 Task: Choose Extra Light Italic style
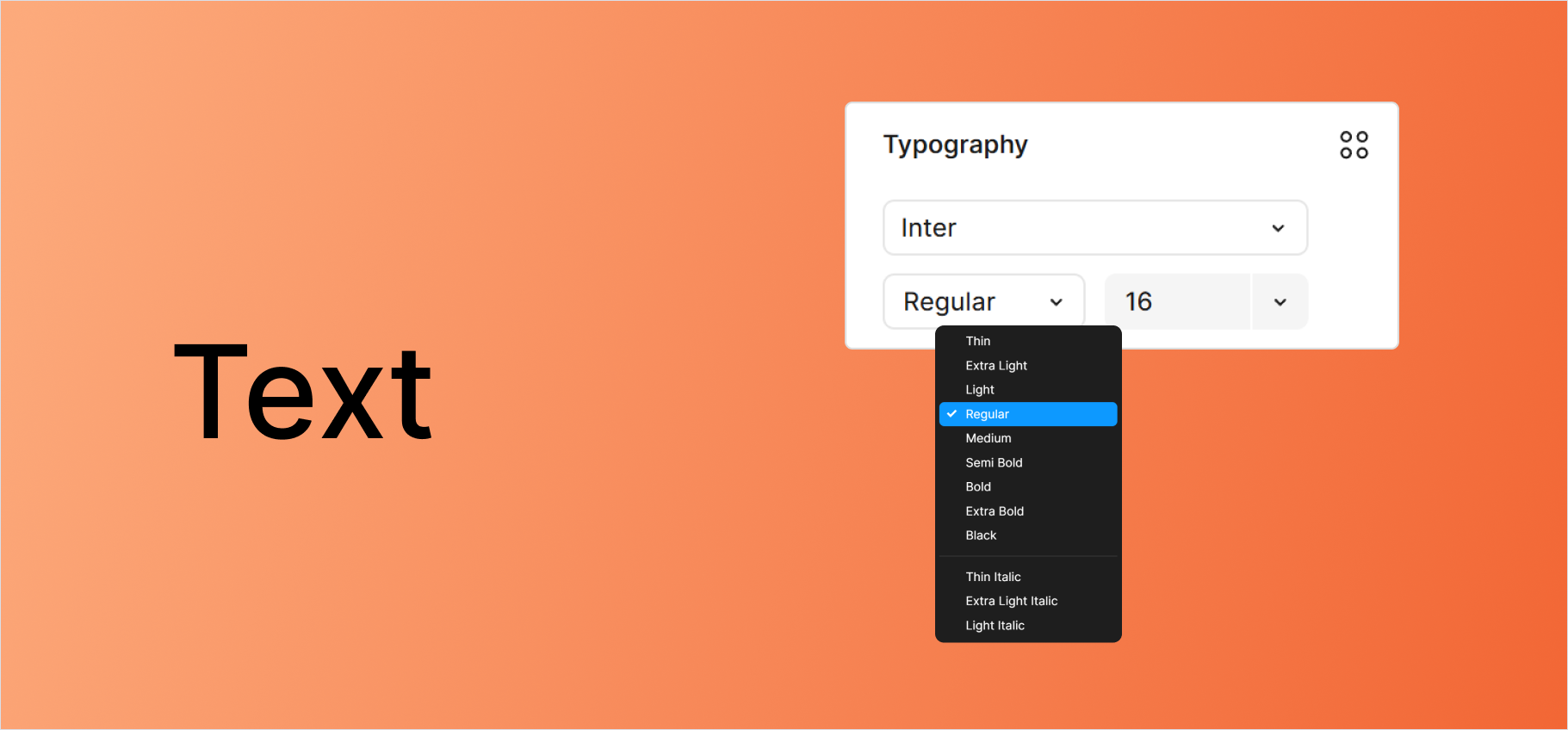1011,601
